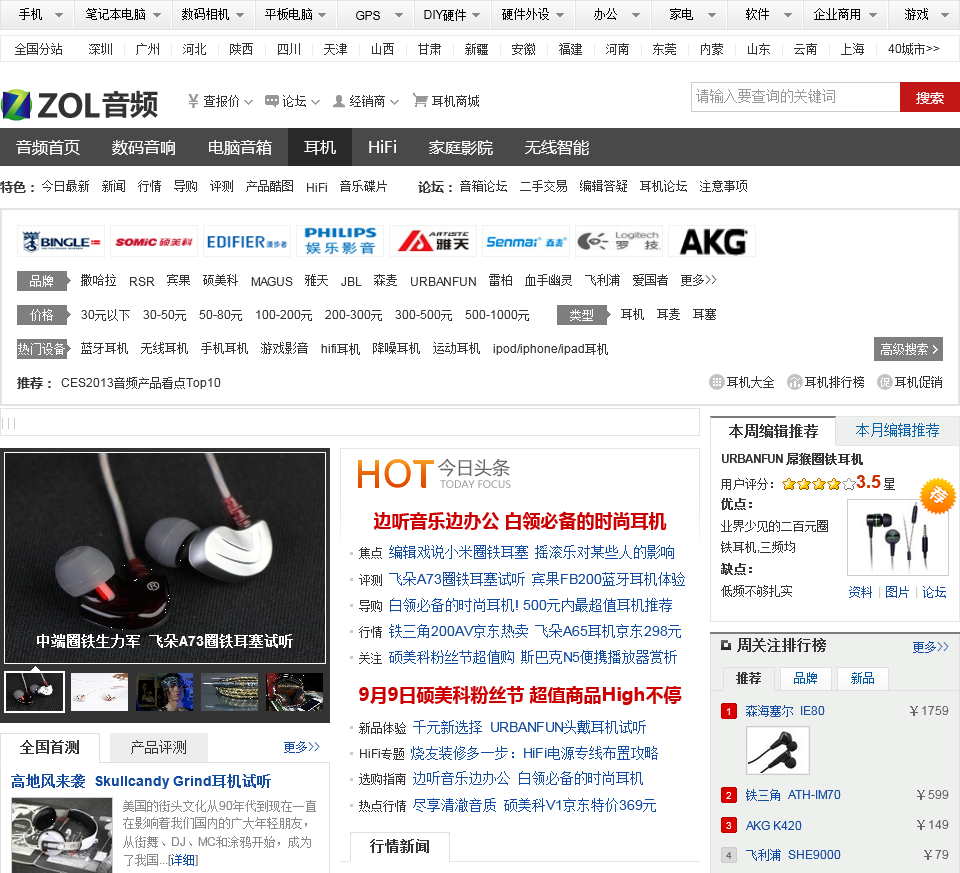960x873 pixels.
Task: Expand the 论坛 dropdown in header
Action: (292, 101)
